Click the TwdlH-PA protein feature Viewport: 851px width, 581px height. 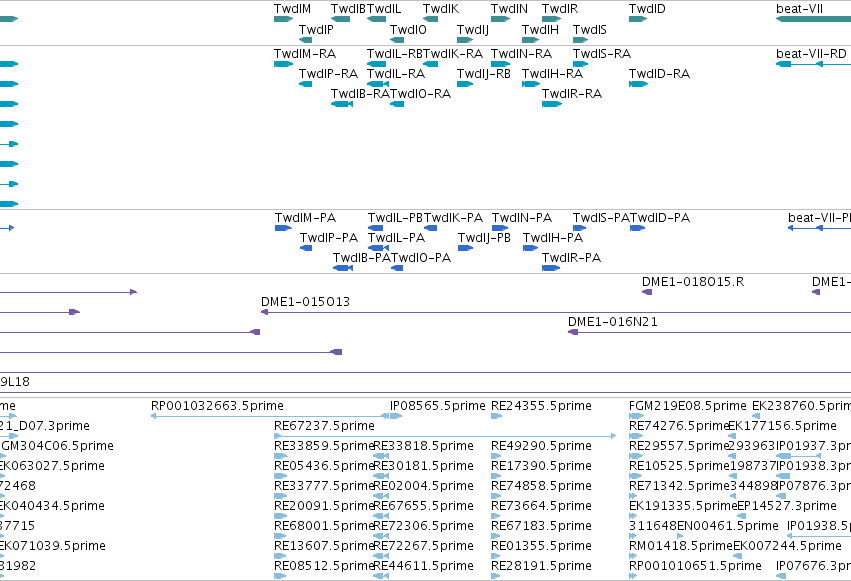[x=530, y=248]
